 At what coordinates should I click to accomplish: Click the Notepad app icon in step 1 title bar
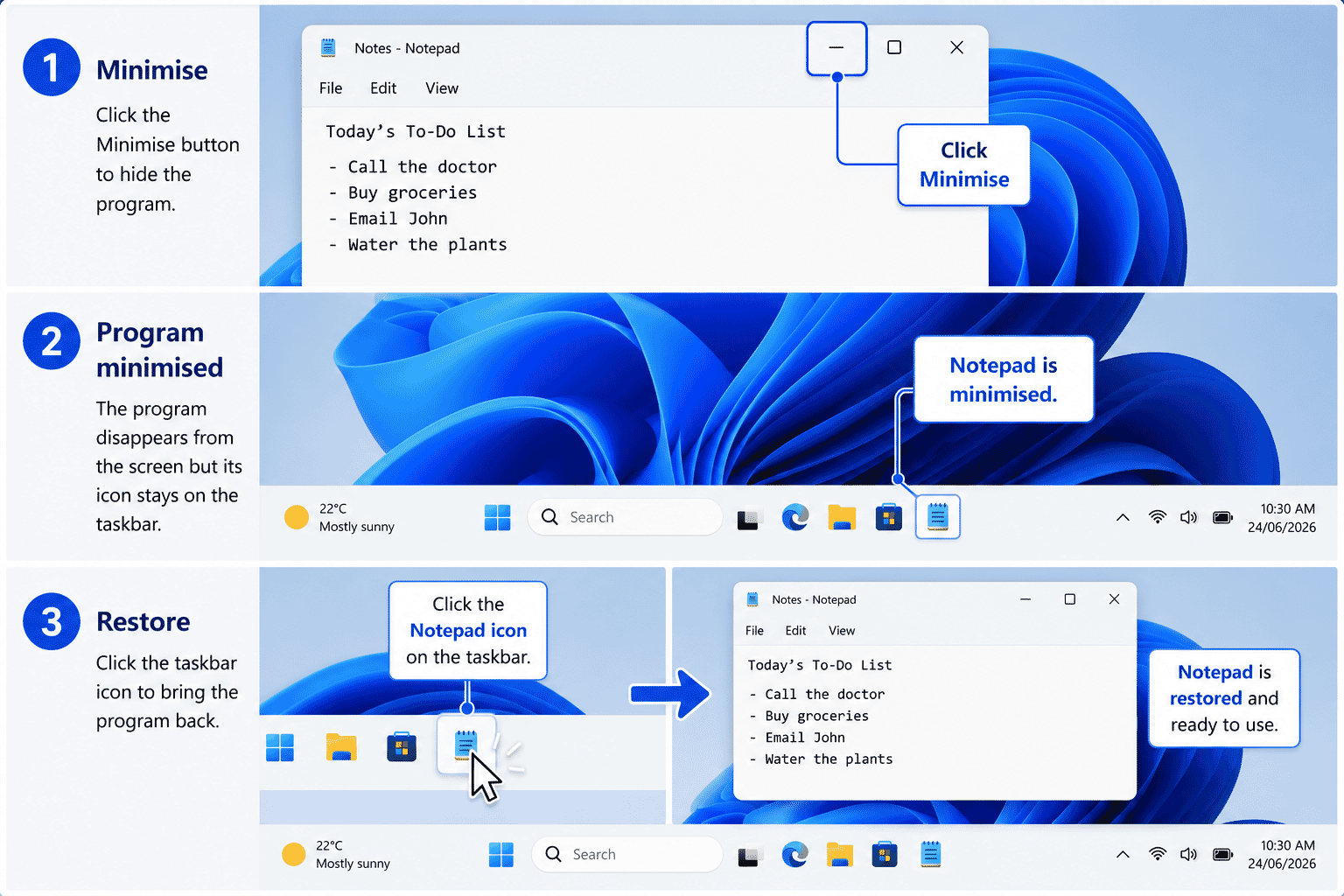pyautogui.click(x=328, y=47)
